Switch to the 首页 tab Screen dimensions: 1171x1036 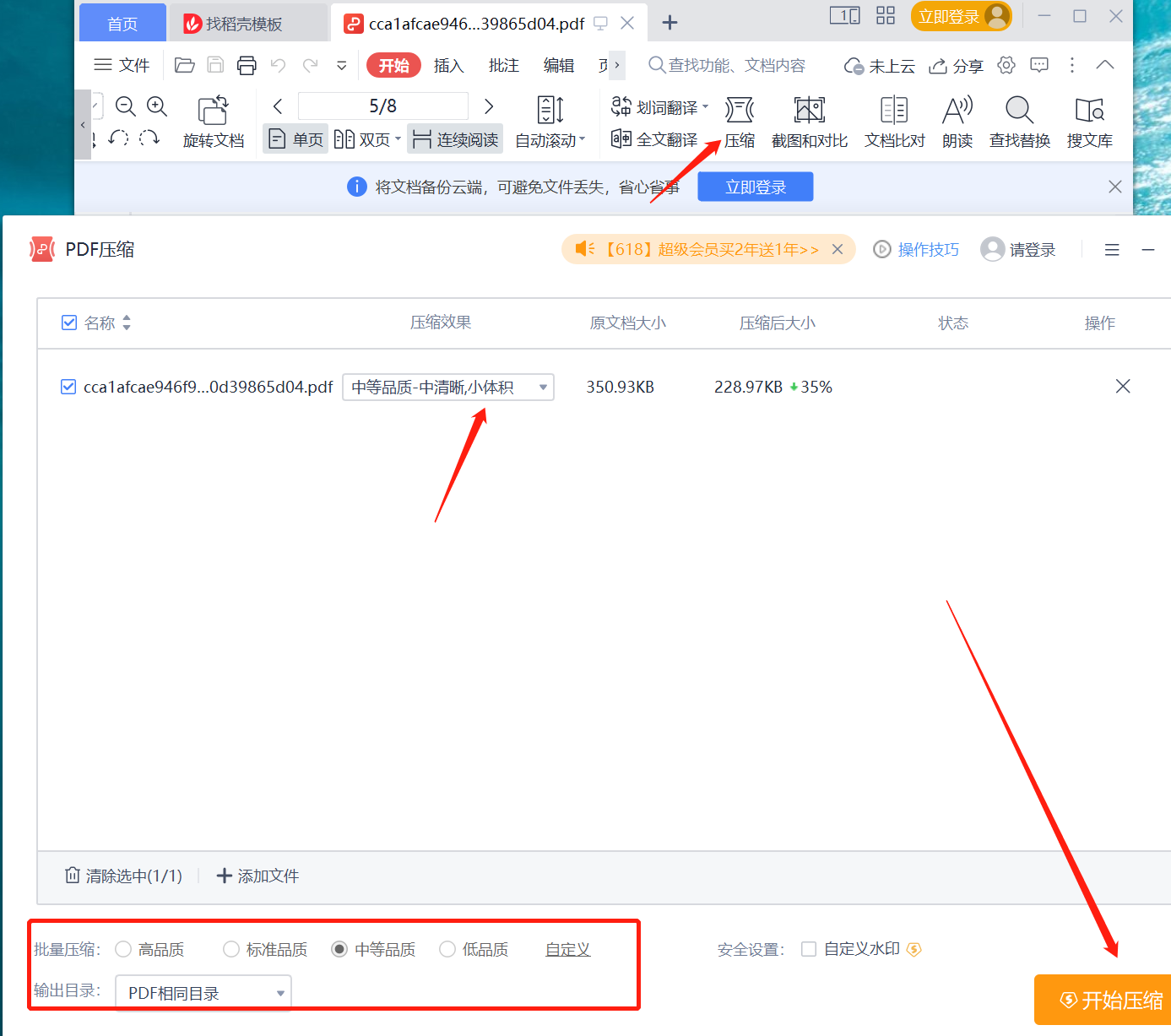(122, 23)
